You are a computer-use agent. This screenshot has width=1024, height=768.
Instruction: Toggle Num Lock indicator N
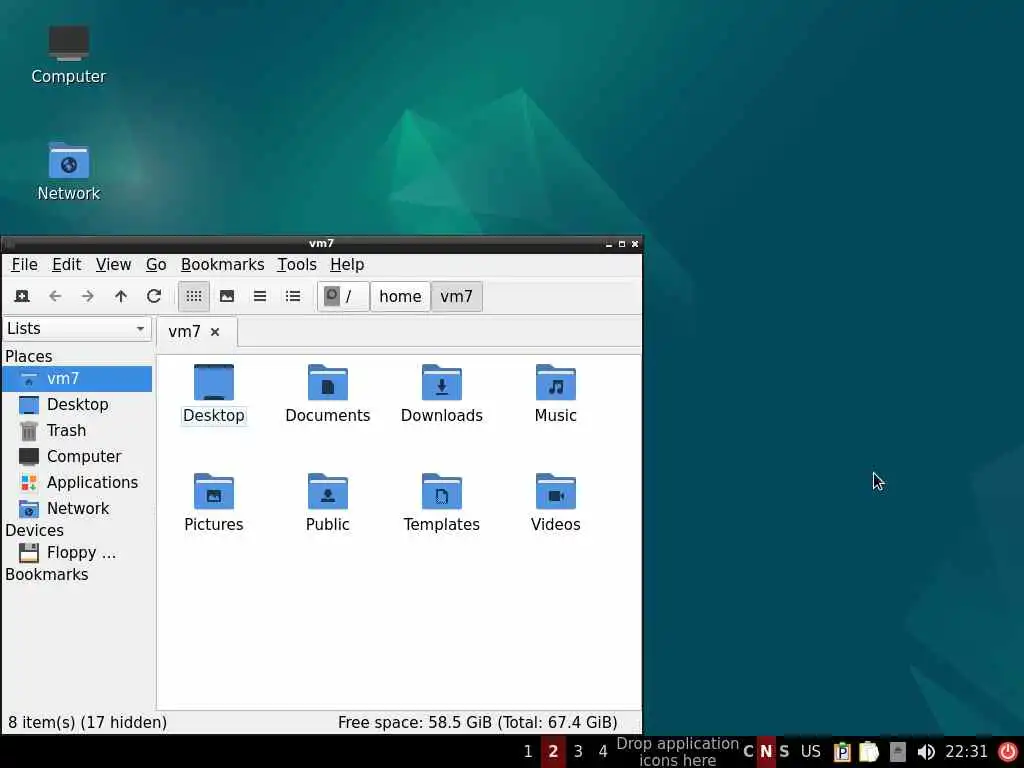coord(766,752)
